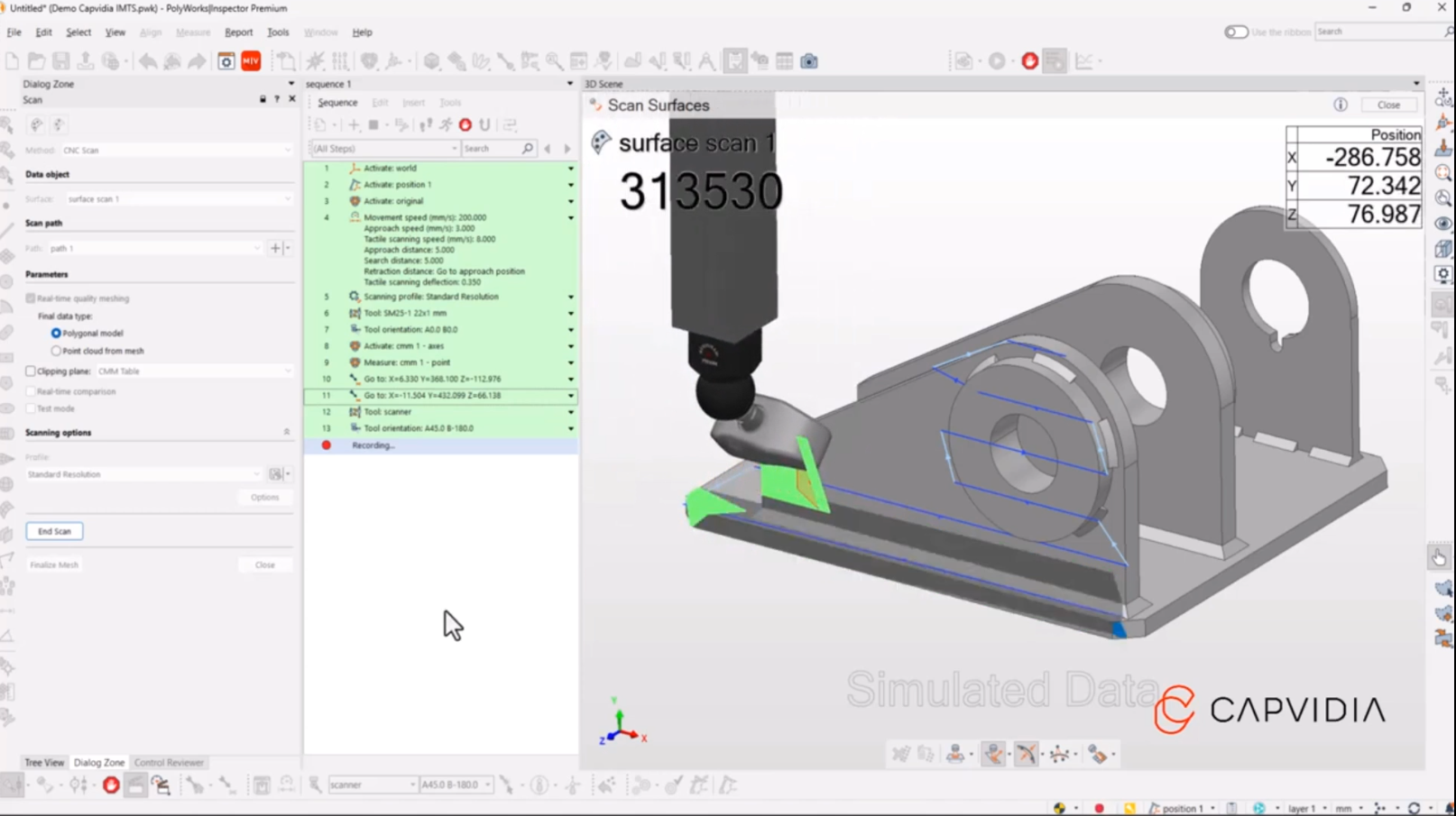Viewport: 1456px width, 816px height.
Task: Toggle 'Use the ribbon' switch
Action: point(1236,32)
